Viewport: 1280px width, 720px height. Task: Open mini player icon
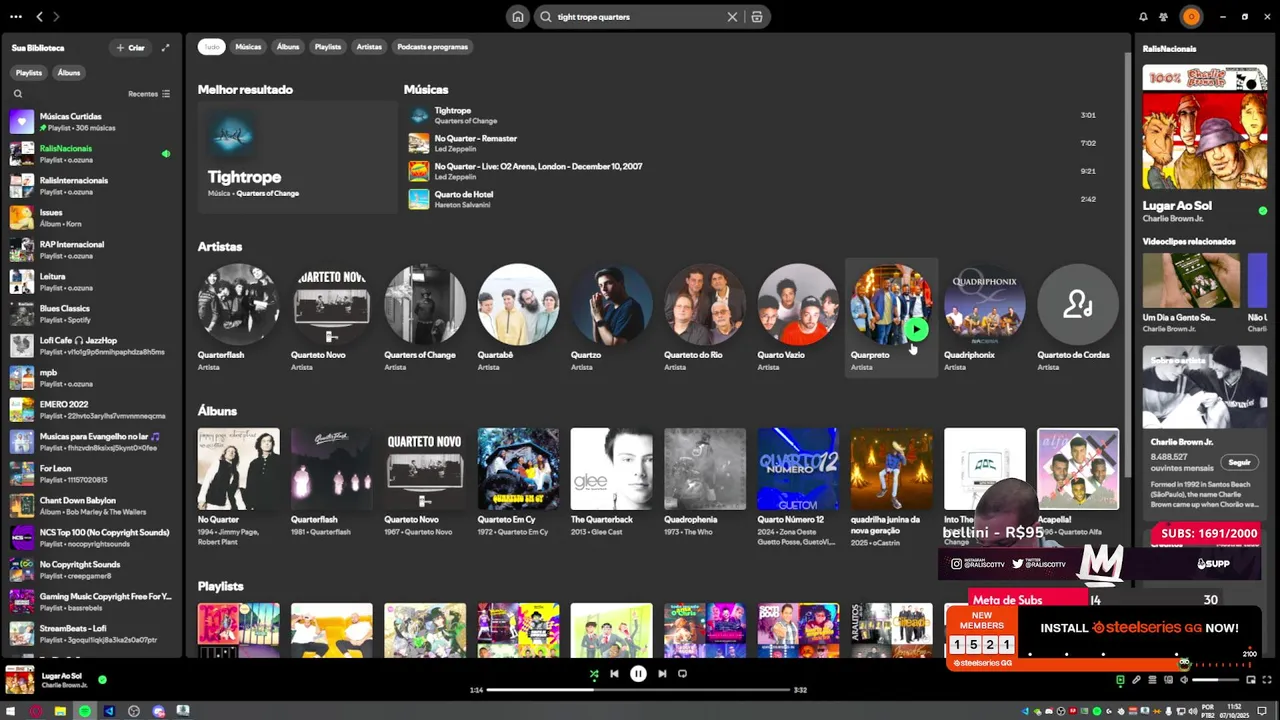pos(1250,681)
